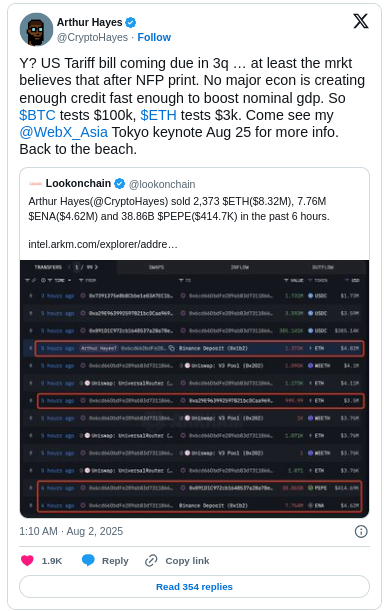
Task: Click Lookonchain verified badge
Action: click(119, 184)
